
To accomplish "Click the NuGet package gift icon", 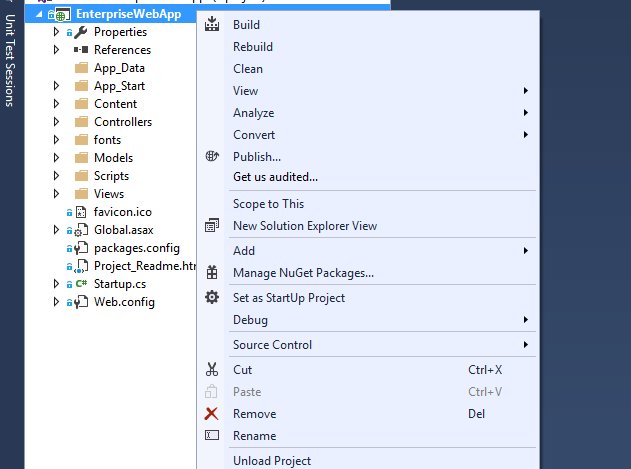I will [212, 273].
